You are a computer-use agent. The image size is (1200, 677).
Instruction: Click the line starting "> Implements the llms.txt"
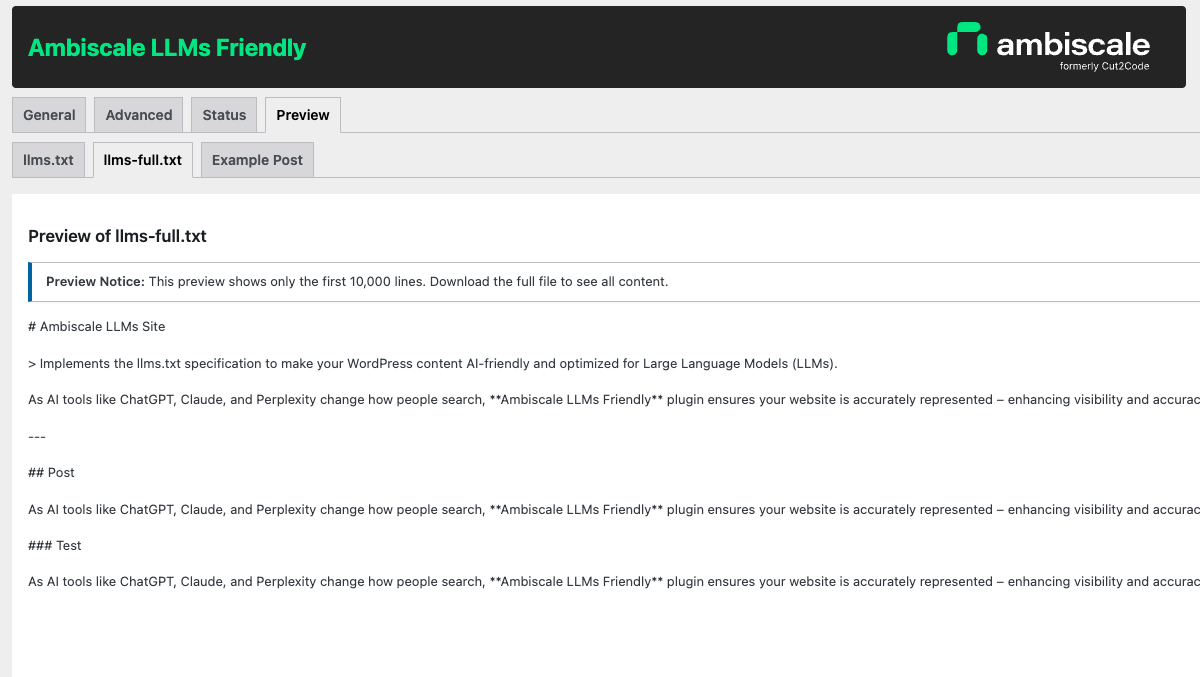(x=432, y=363)
